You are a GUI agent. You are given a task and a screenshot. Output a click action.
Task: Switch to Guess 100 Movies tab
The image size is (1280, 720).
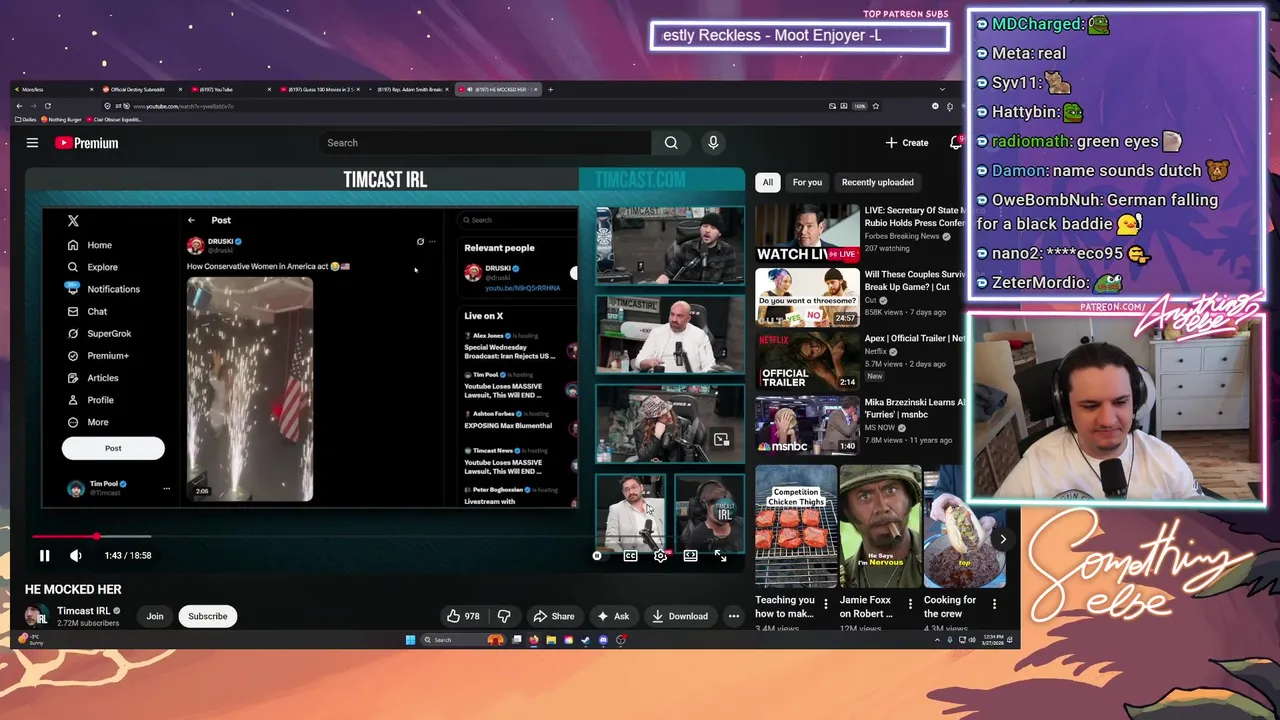pyautogui.click(x=318, y=89)
